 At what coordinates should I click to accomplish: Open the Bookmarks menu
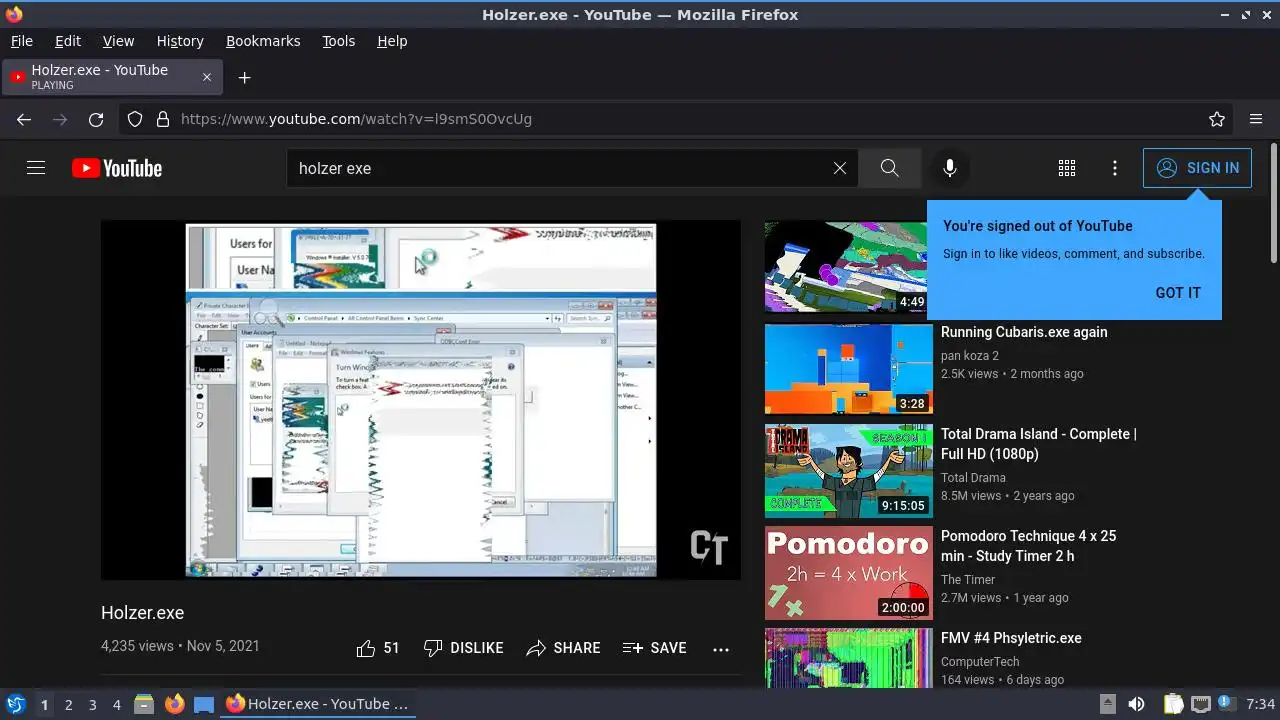point(263,41)
